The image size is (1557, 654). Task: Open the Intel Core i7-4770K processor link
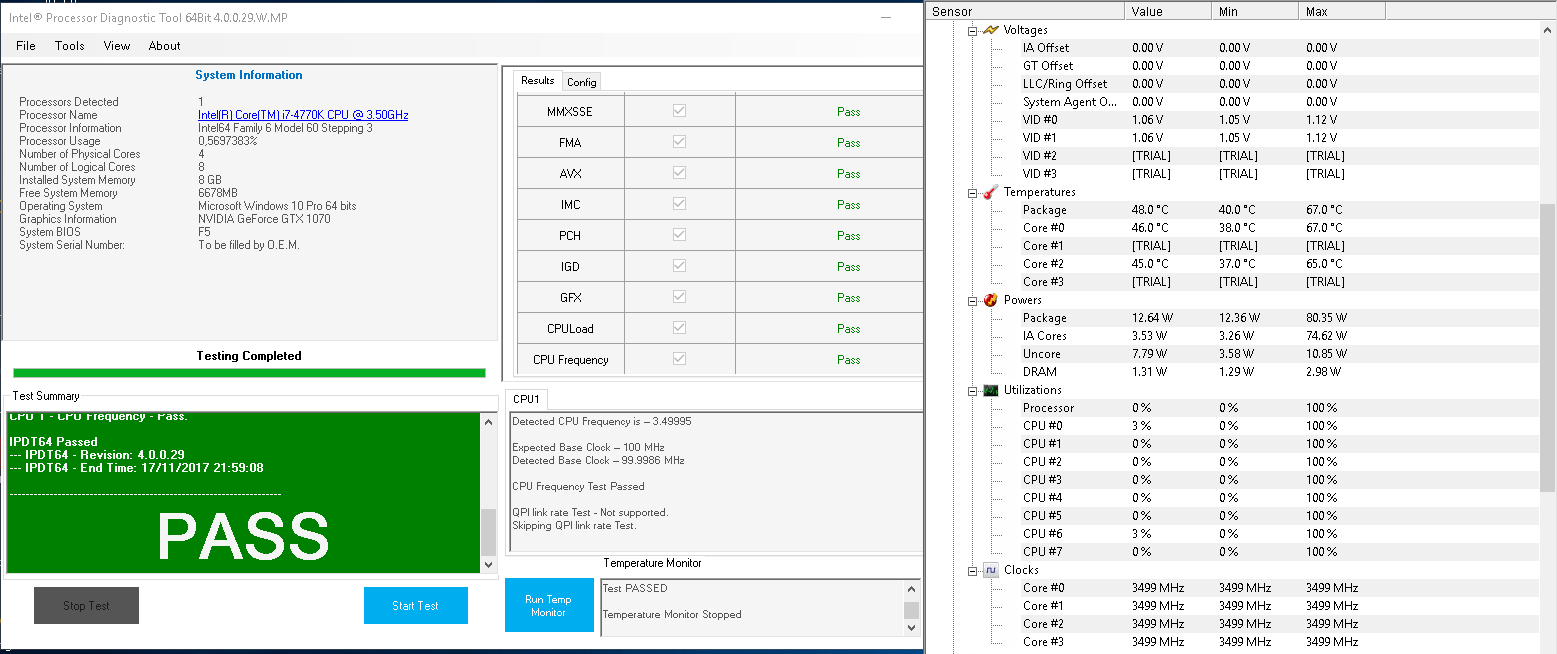pos(303,115)
